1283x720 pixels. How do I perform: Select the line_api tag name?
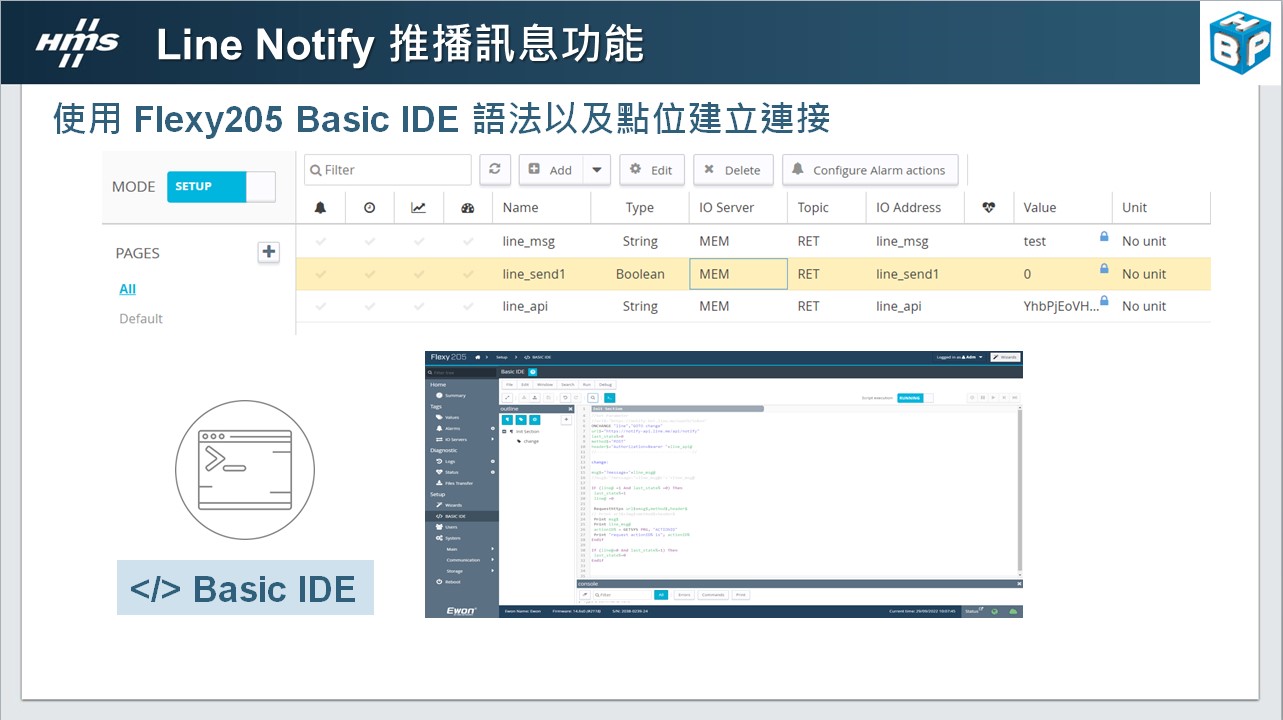tap(526, 306)
